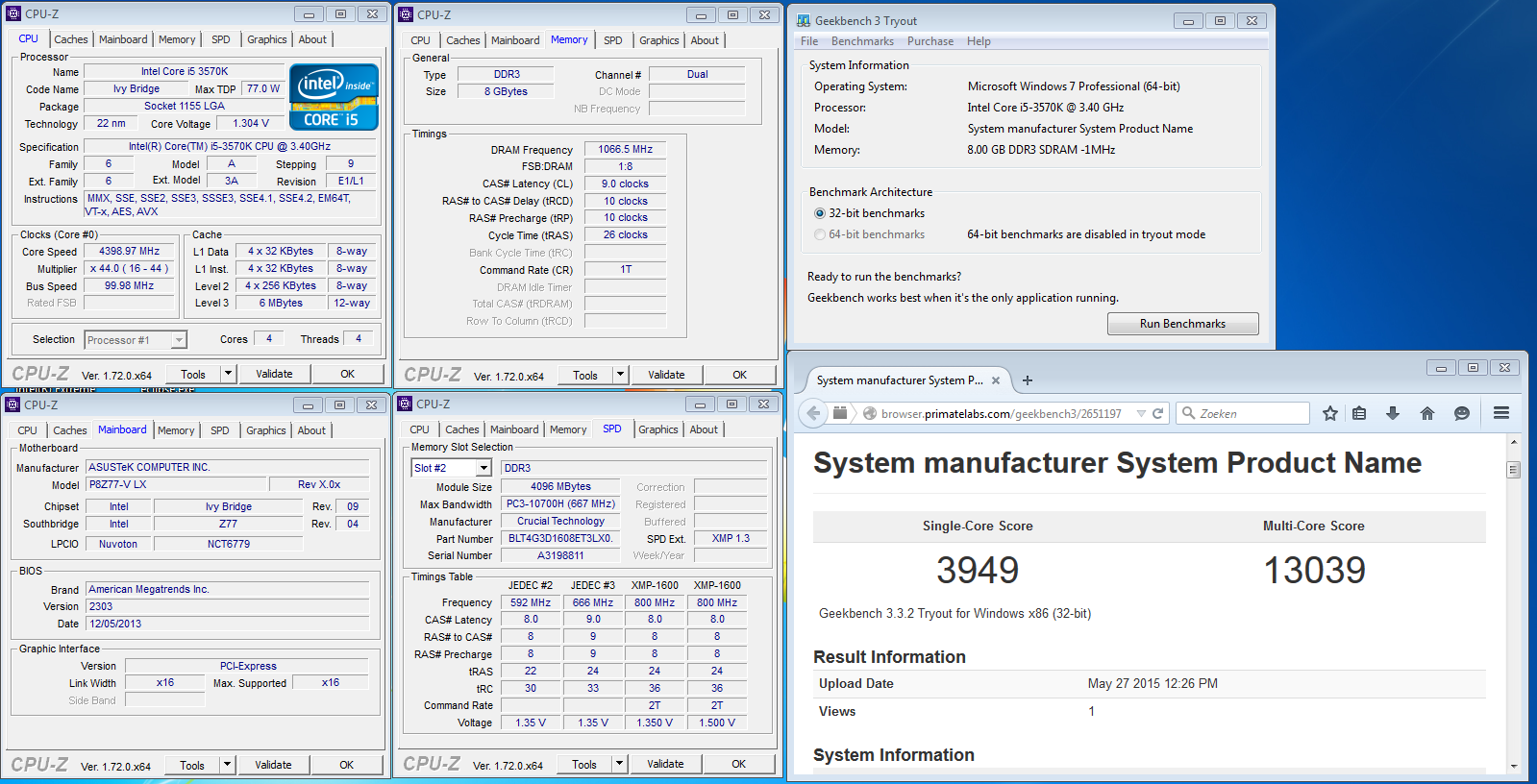Open the bookmarks list icon in browser
The image size is (1537, 784).
click(x=1359, y=413)
